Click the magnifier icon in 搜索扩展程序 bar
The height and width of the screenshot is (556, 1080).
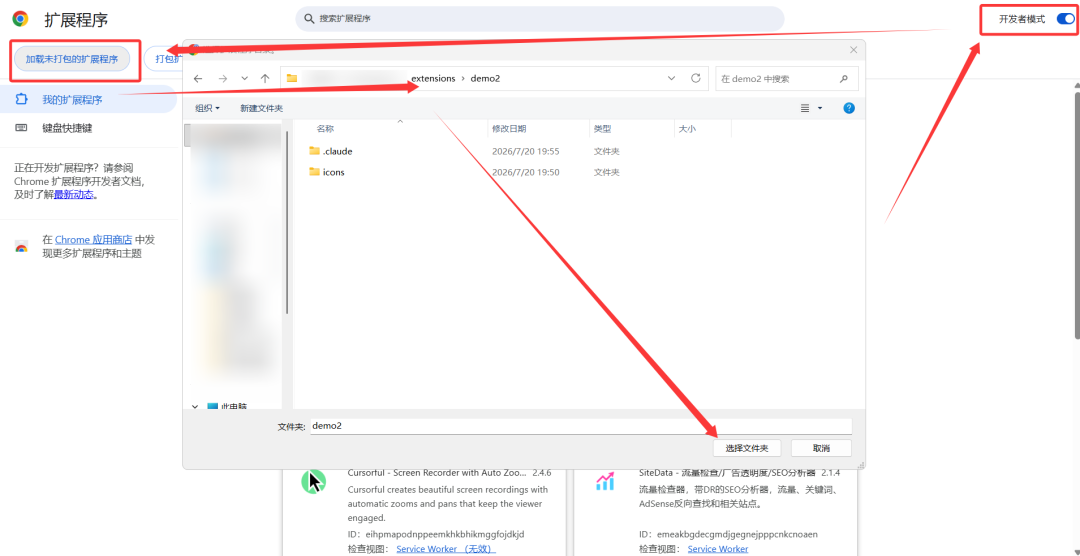point(309,19)
